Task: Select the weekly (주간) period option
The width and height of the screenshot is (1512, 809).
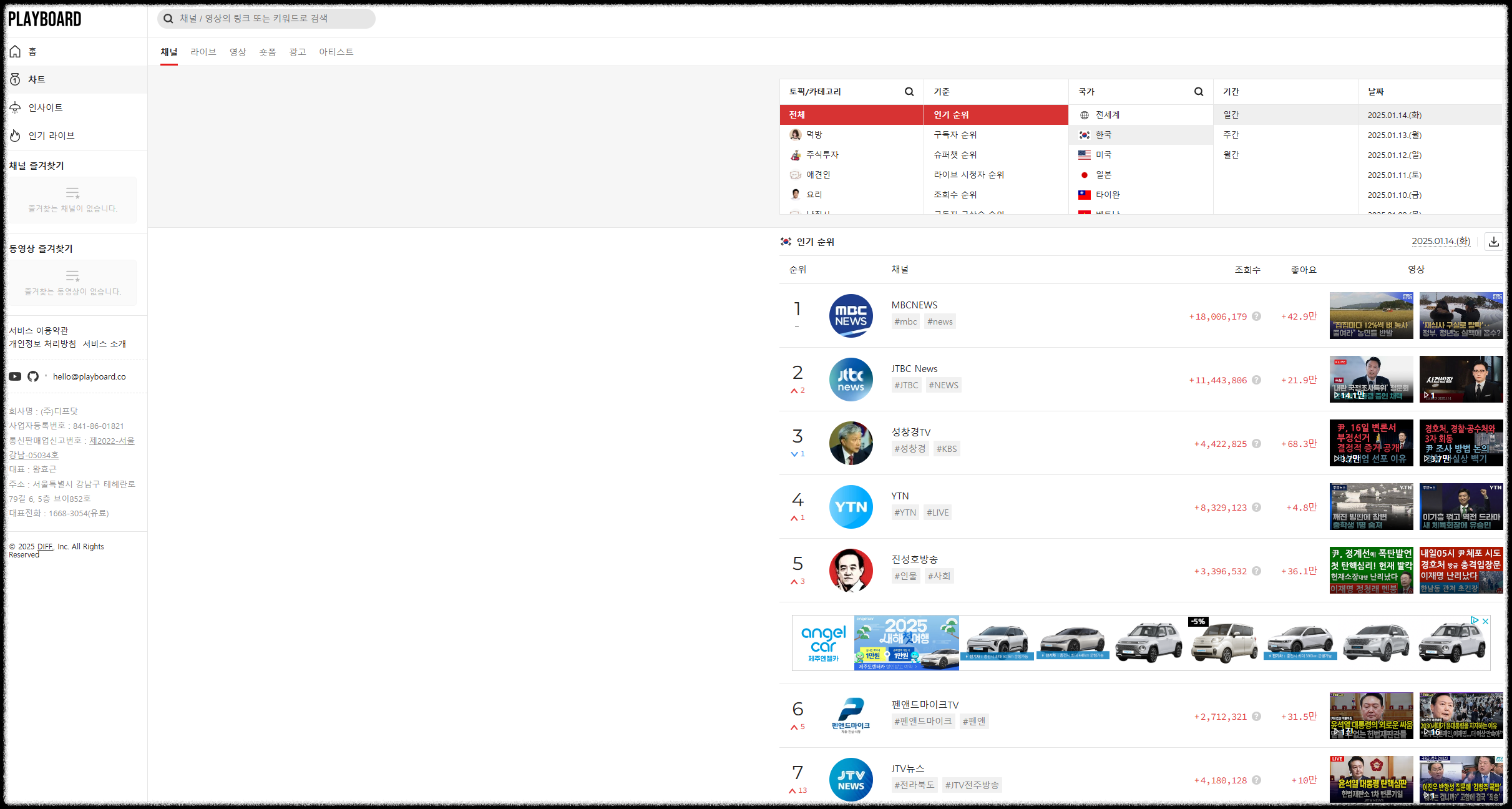Action: coord(1231,135)
